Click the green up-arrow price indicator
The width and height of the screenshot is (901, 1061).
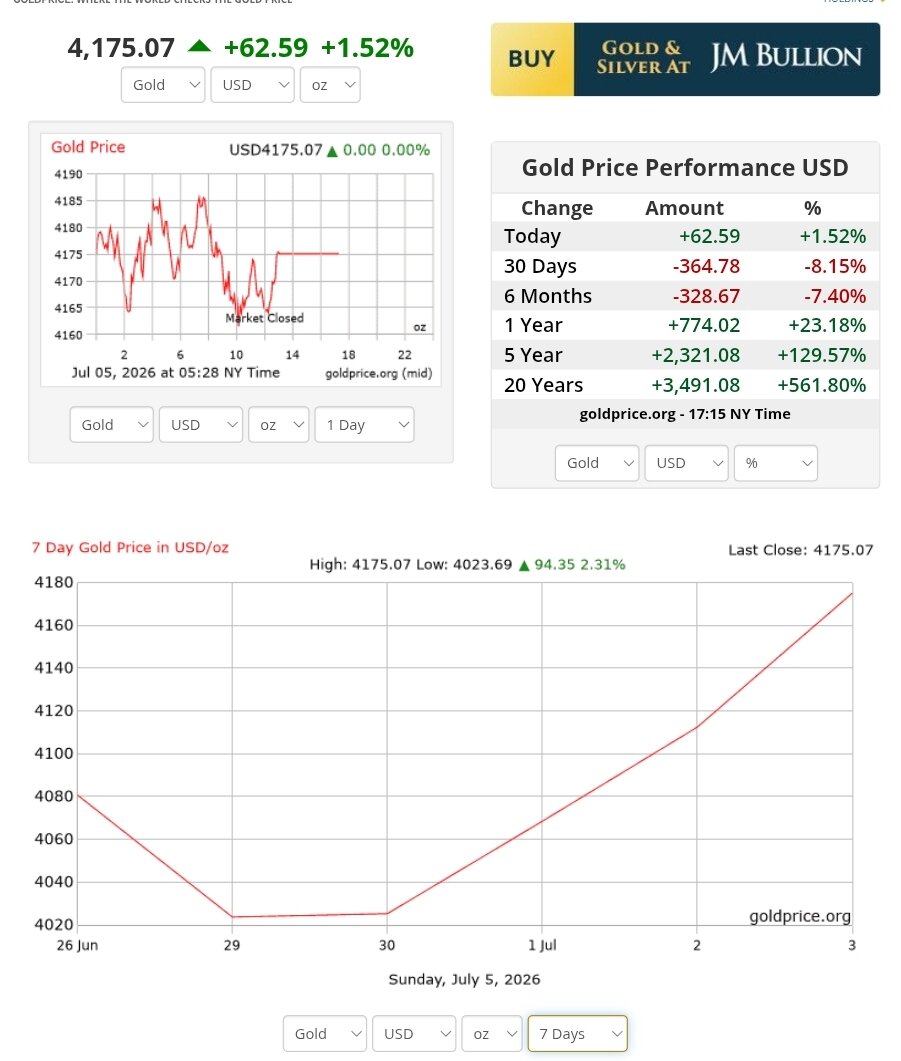coord(200,47)
